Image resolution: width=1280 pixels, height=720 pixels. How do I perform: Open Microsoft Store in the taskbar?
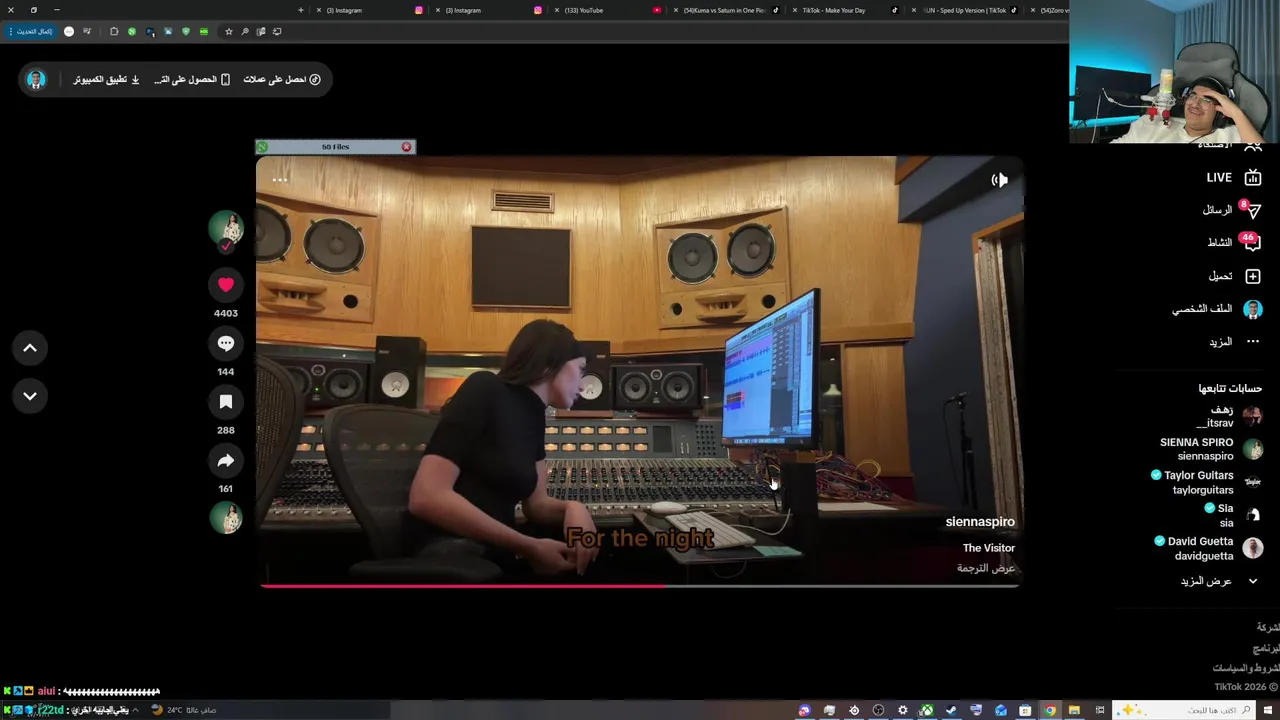(1025, 710)
